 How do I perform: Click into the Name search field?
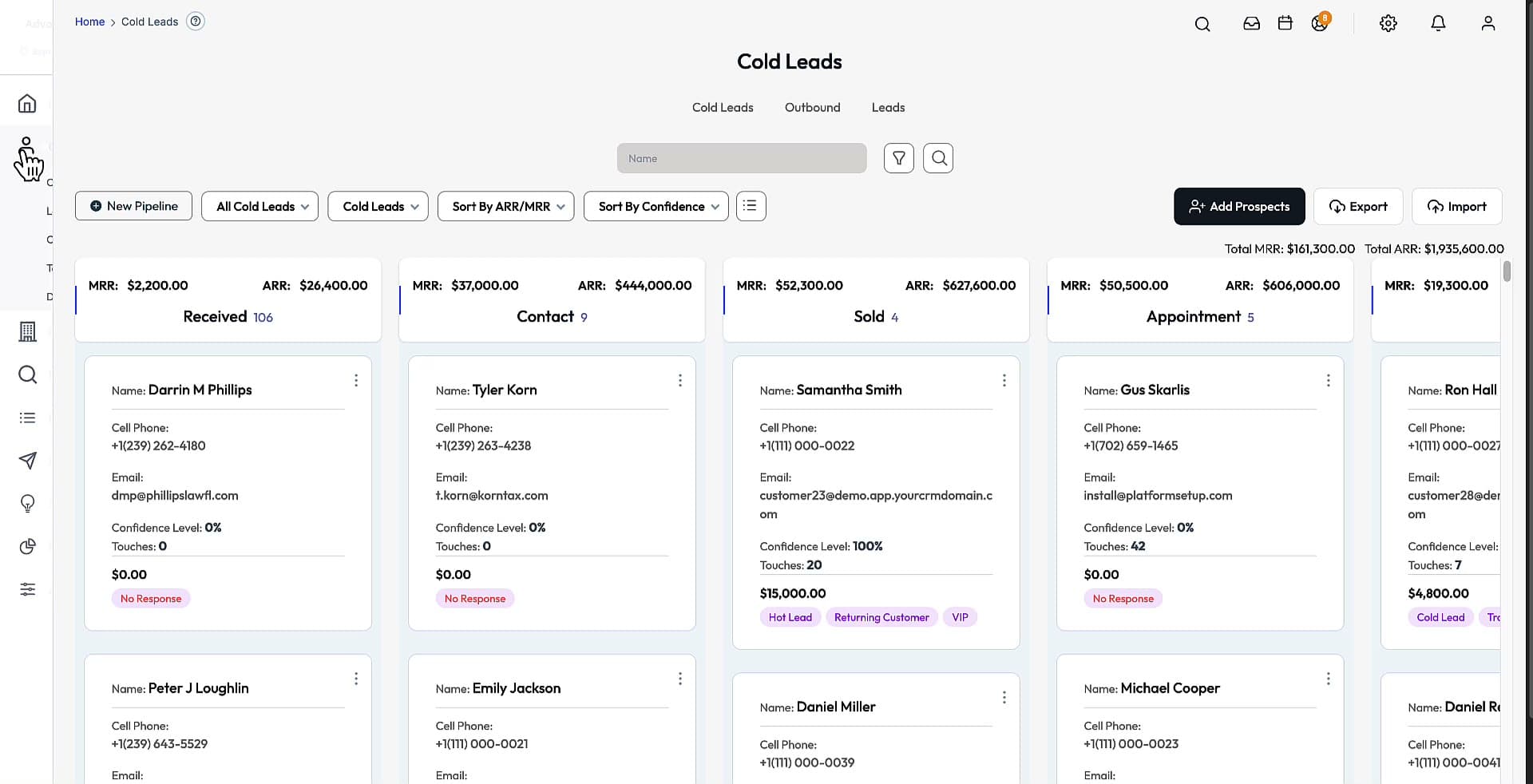[x=742, y=158]
